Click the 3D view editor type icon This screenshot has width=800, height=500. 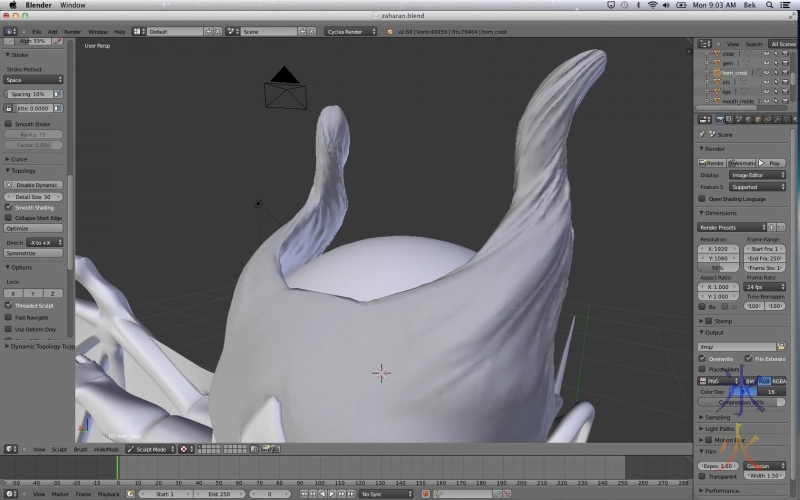pyautogui.click(x=11, y=449)
